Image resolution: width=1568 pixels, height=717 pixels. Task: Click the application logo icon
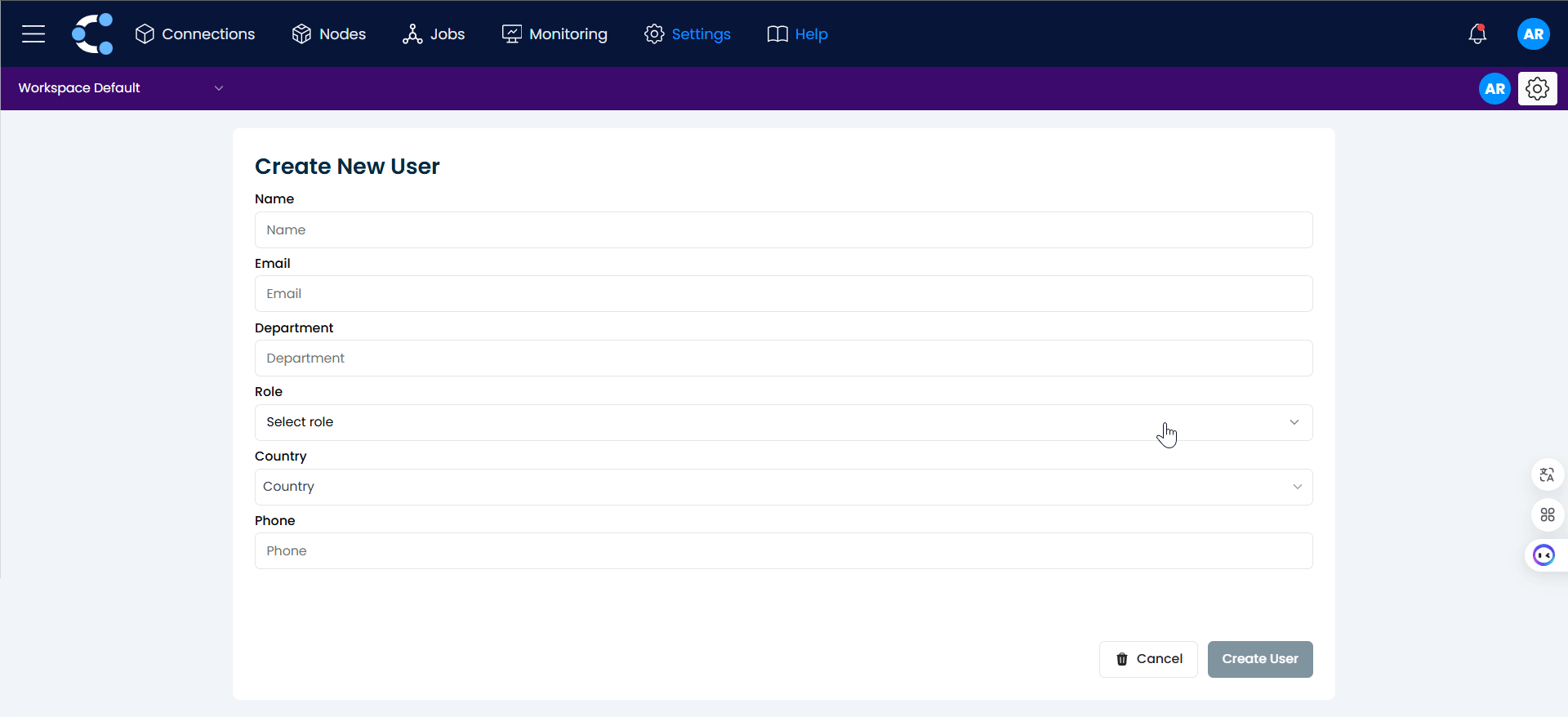pos(92,33)
